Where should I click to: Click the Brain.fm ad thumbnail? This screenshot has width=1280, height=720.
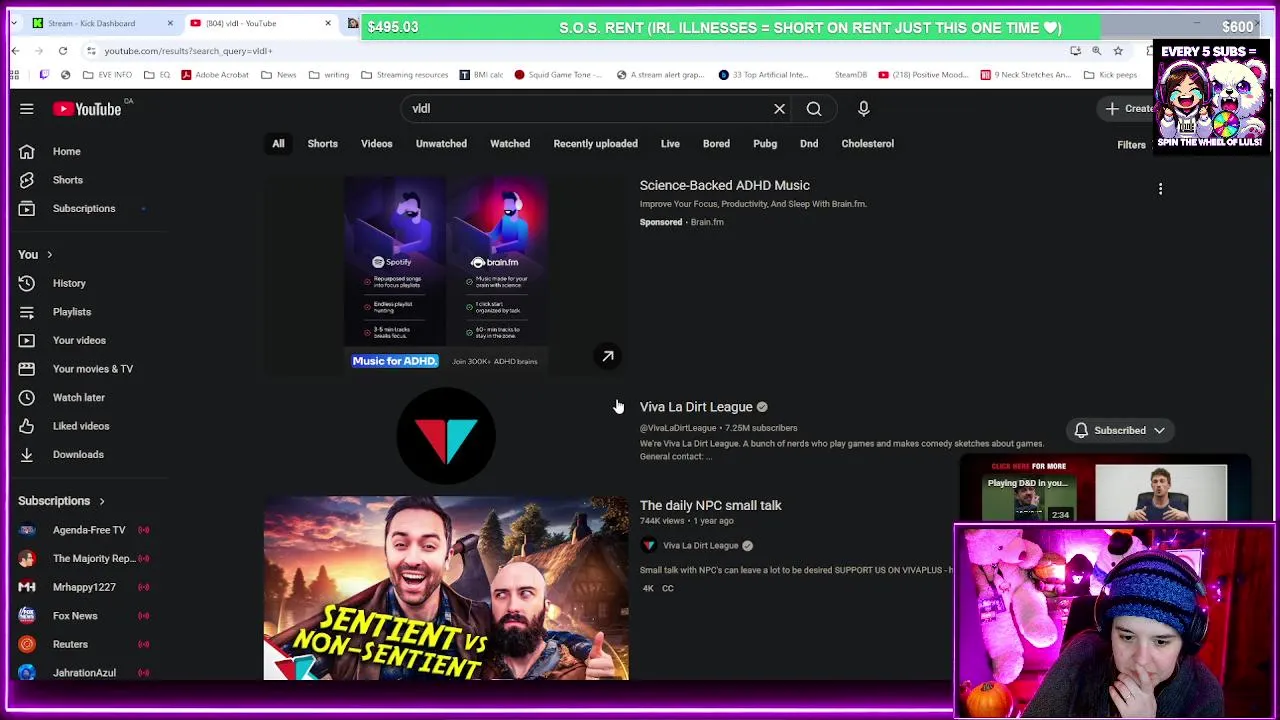click(446, 275)
